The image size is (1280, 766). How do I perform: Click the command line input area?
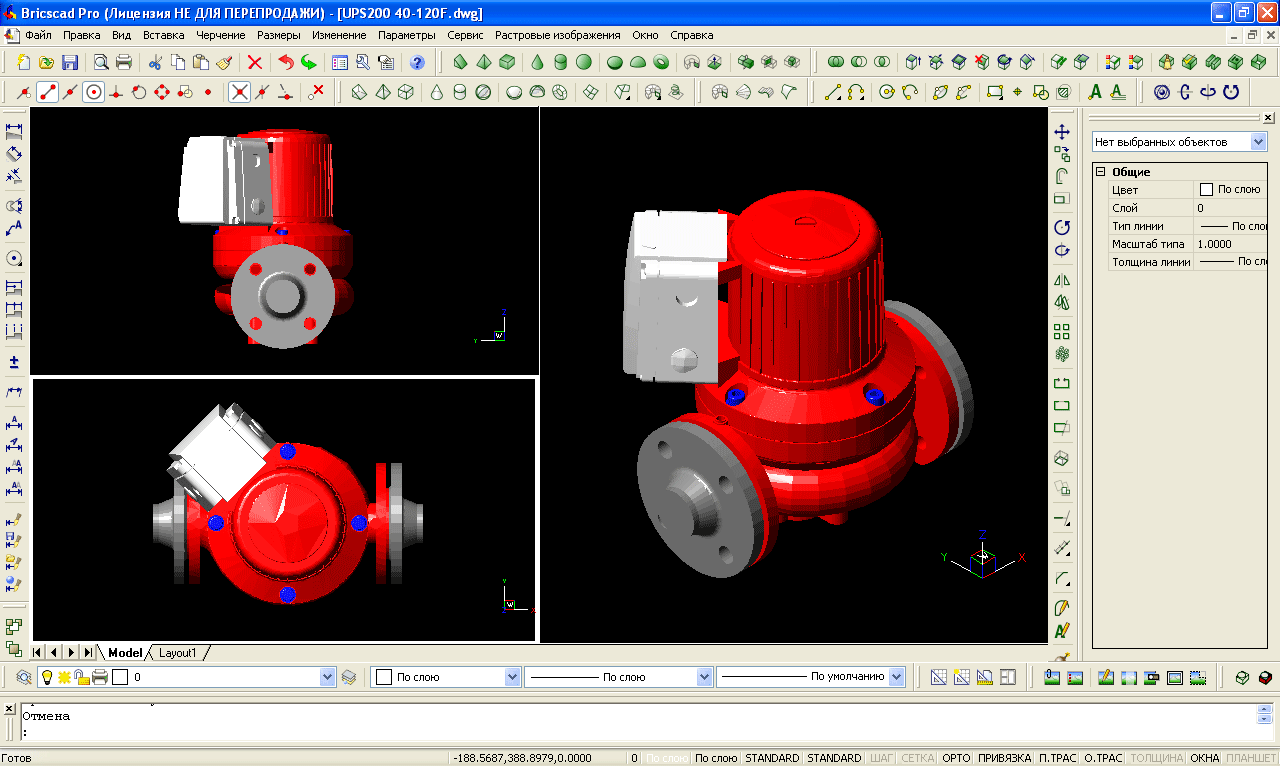[x=640, y=733]
